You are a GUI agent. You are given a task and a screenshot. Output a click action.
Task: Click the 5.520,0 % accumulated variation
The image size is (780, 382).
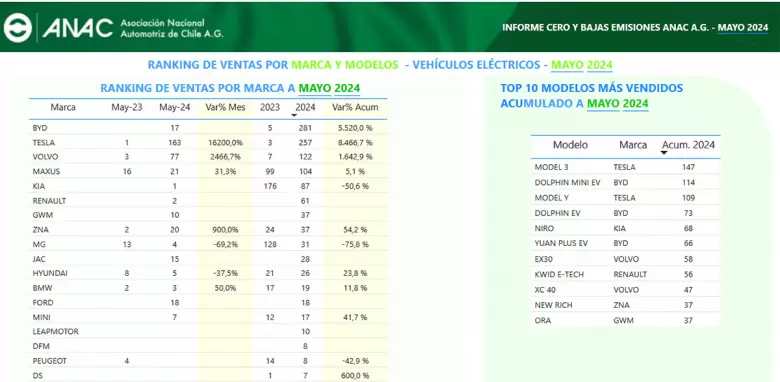pyautogui.click(x=355, y=128)
